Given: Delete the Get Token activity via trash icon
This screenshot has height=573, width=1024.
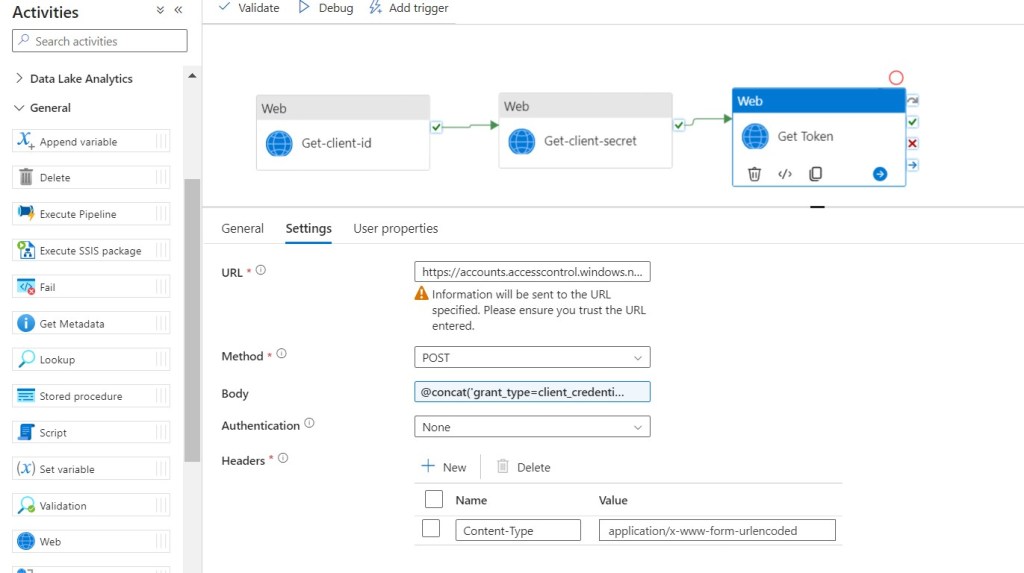Looking at the screenshot, I should (x=755, y=174).
